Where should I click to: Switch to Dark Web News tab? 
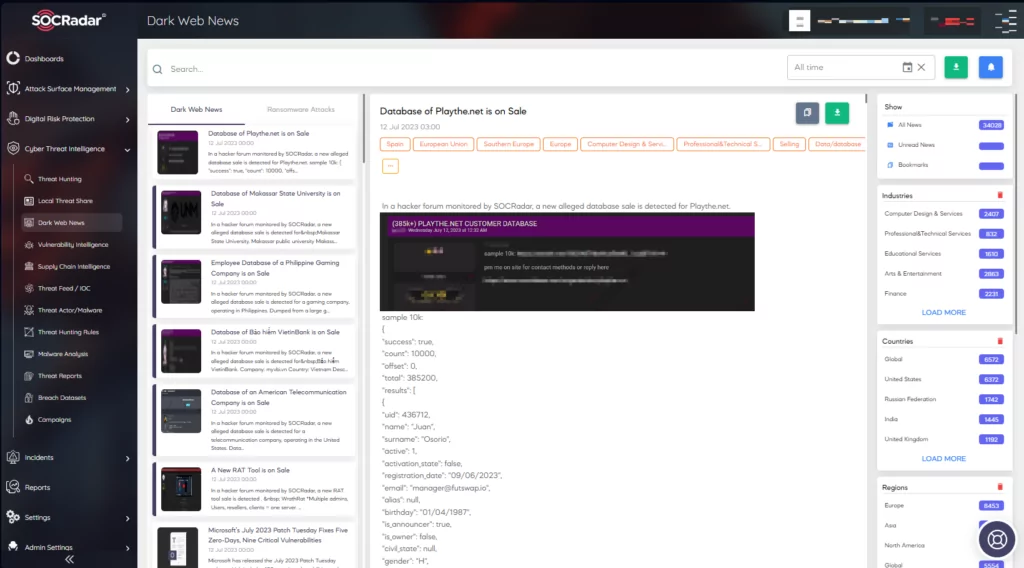coord(196,110)
